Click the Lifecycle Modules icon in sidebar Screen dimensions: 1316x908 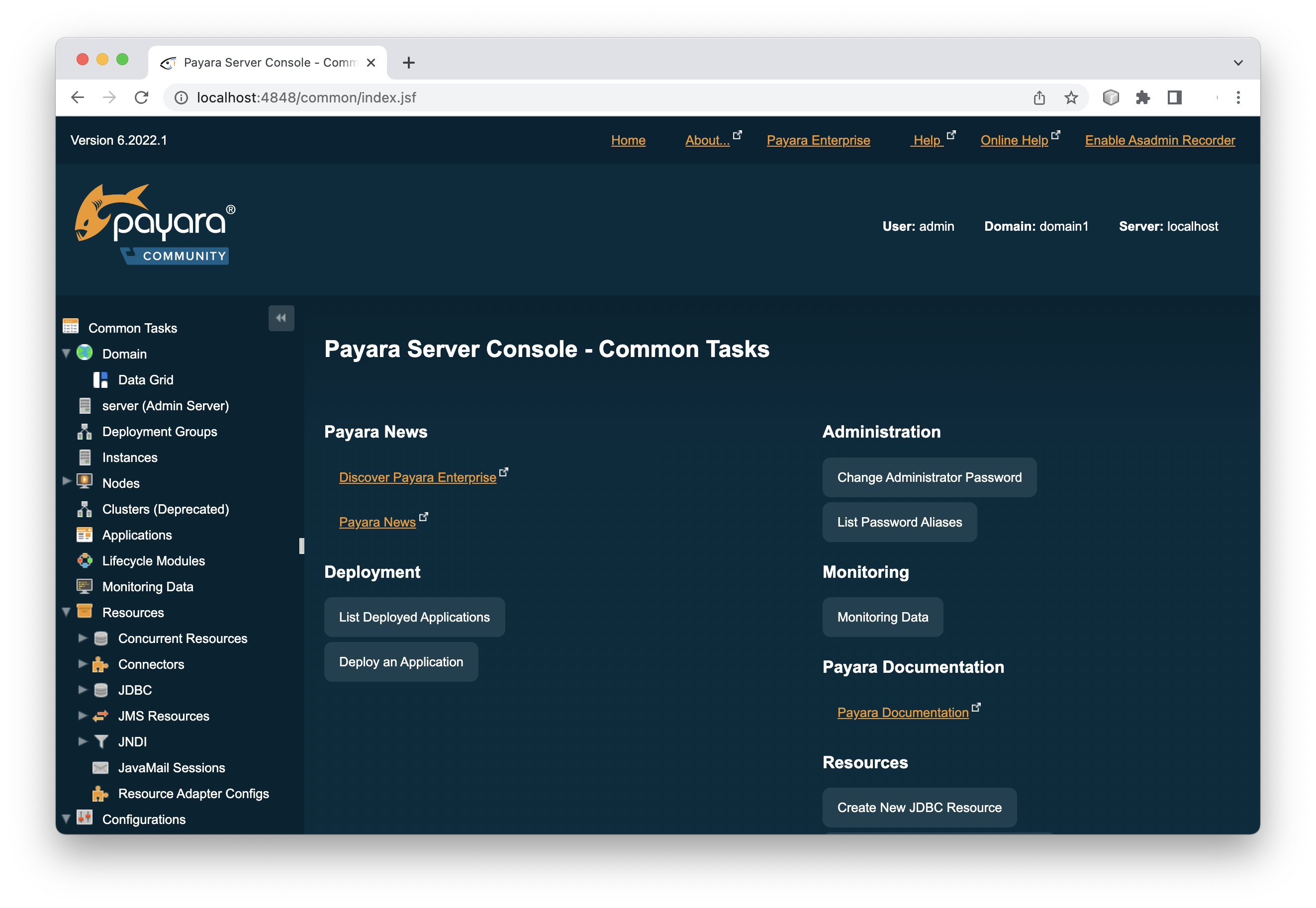pos(85,561)
